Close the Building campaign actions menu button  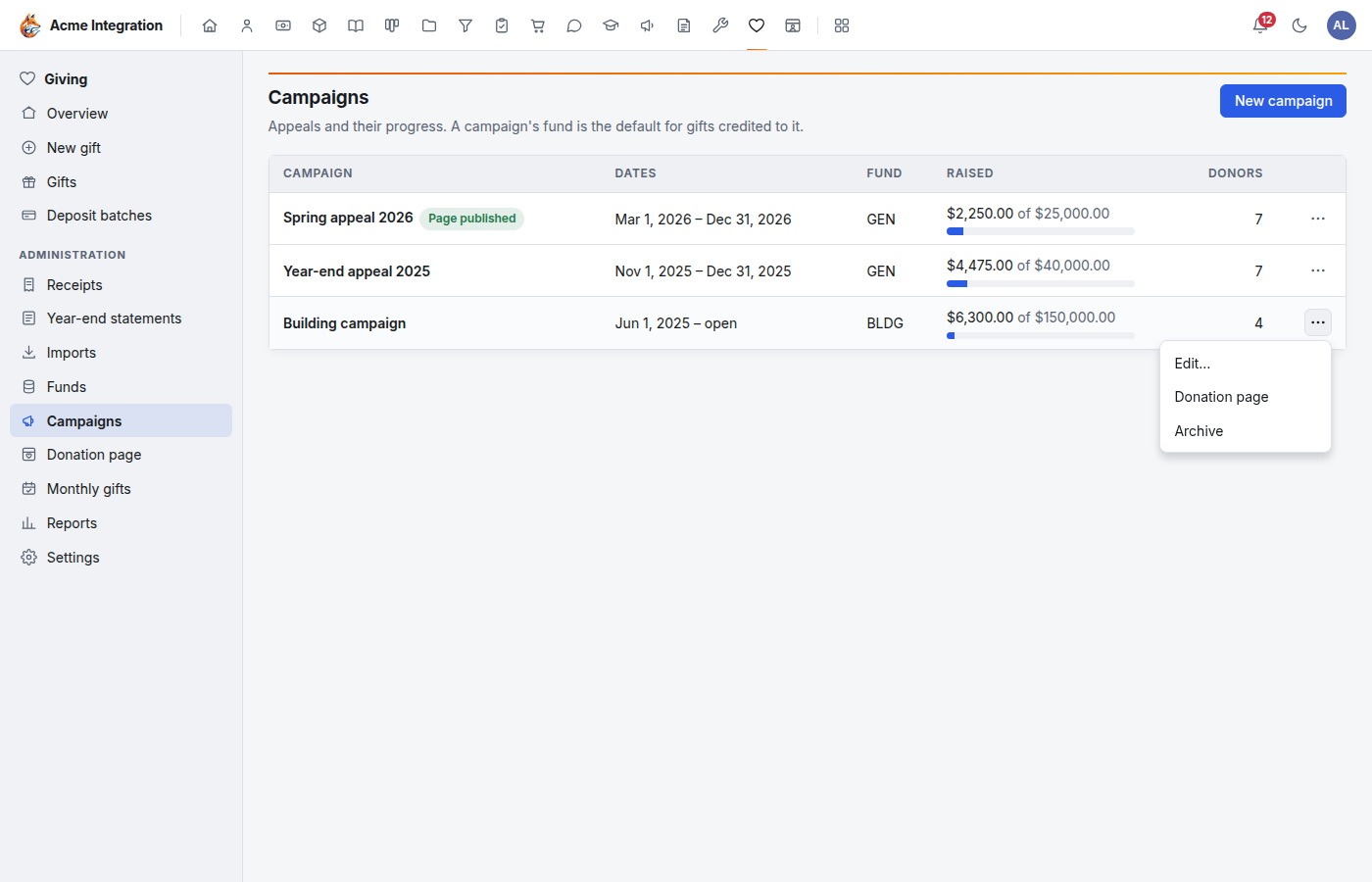coord(1318,322)
